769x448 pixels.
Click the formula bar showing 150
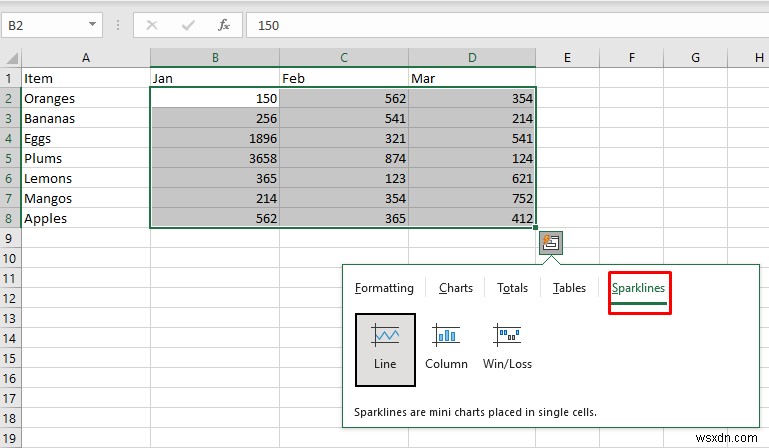point(508,25)
